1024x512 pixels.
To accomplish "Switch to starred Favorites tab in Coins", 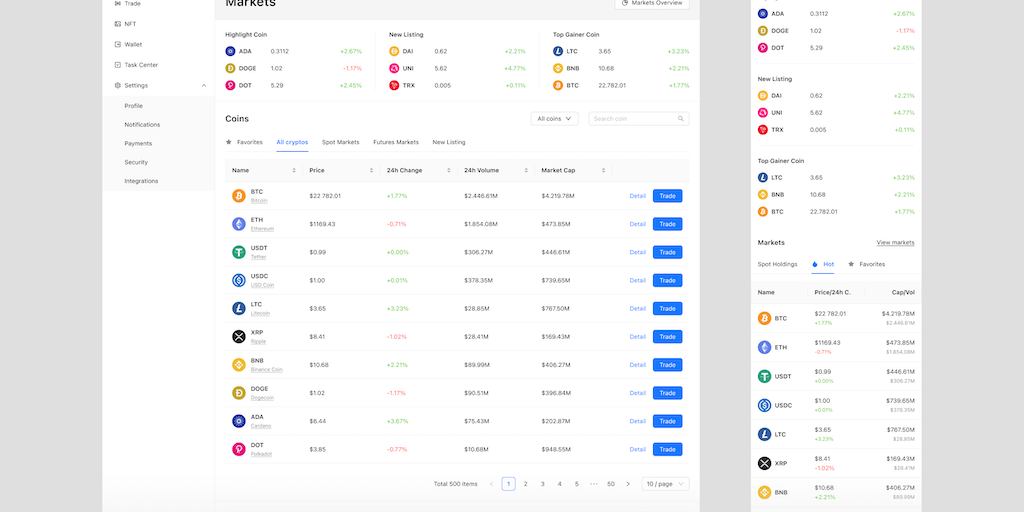I will click(244, 142).
